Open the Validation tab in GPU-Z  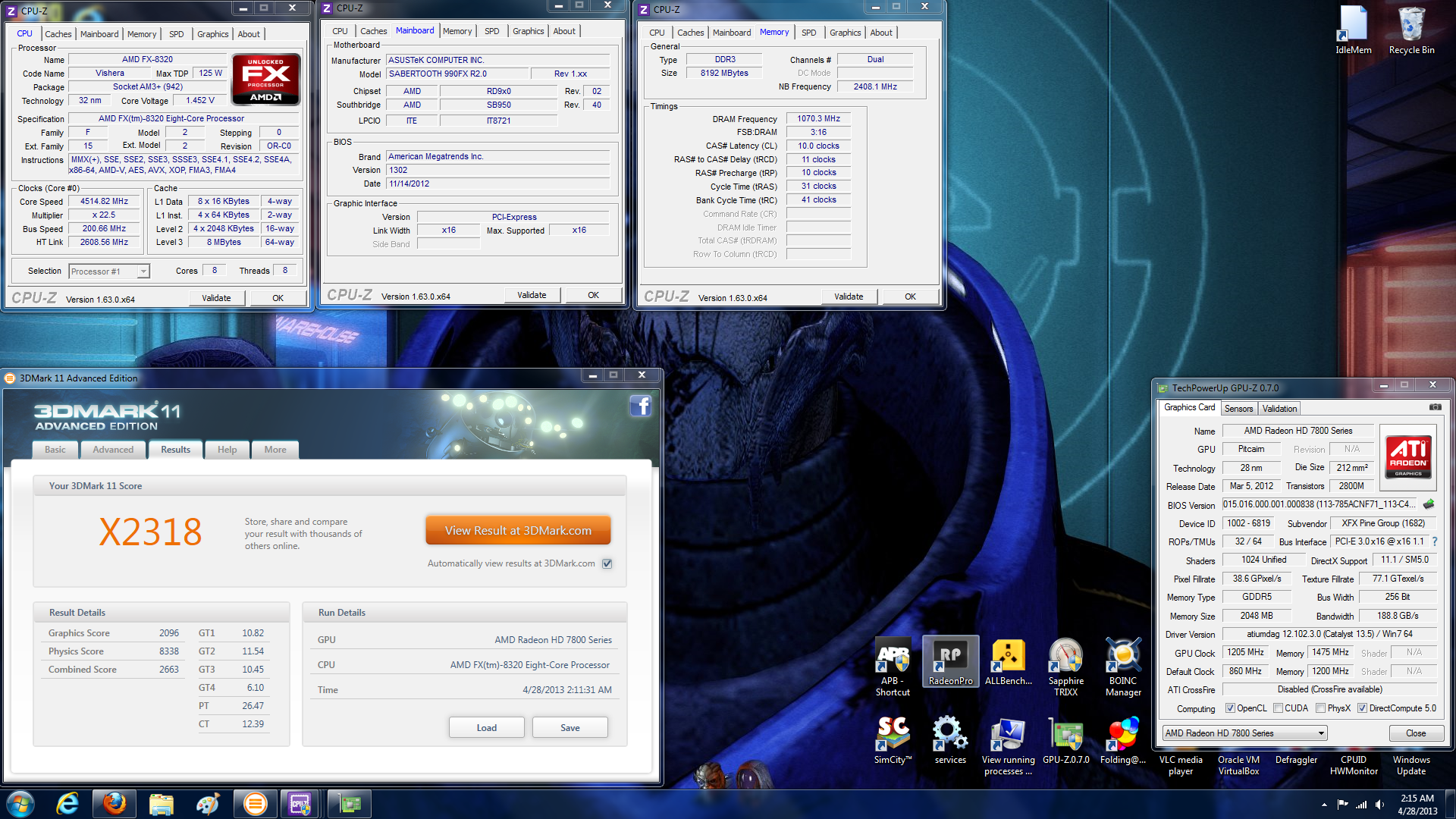[1279, 409]
